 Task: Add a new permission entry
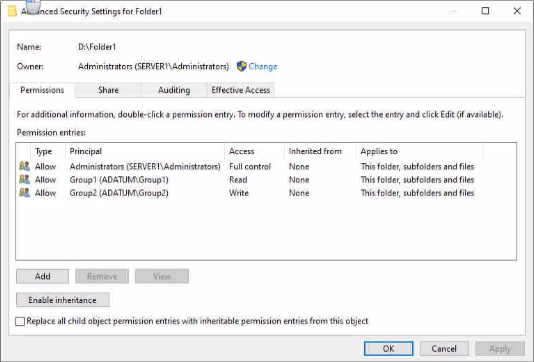(43, 276)
